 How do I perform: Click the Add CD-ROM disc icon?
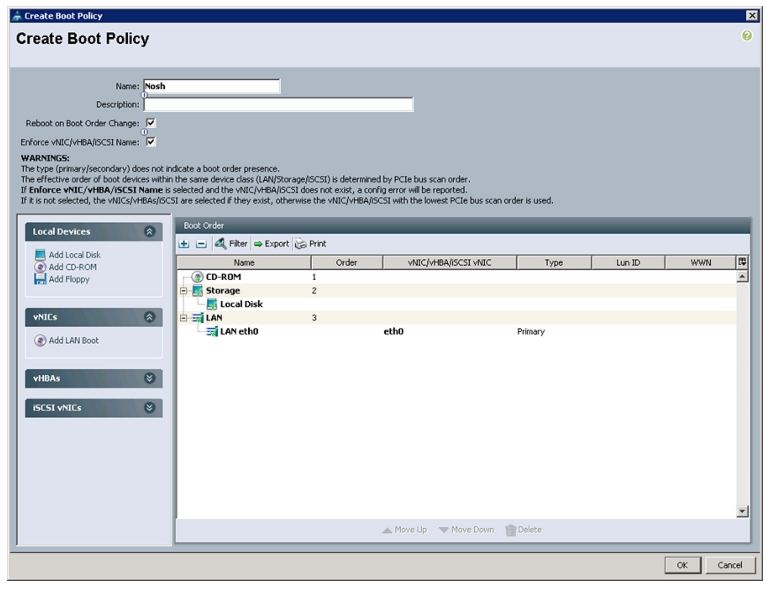[40, 267]
